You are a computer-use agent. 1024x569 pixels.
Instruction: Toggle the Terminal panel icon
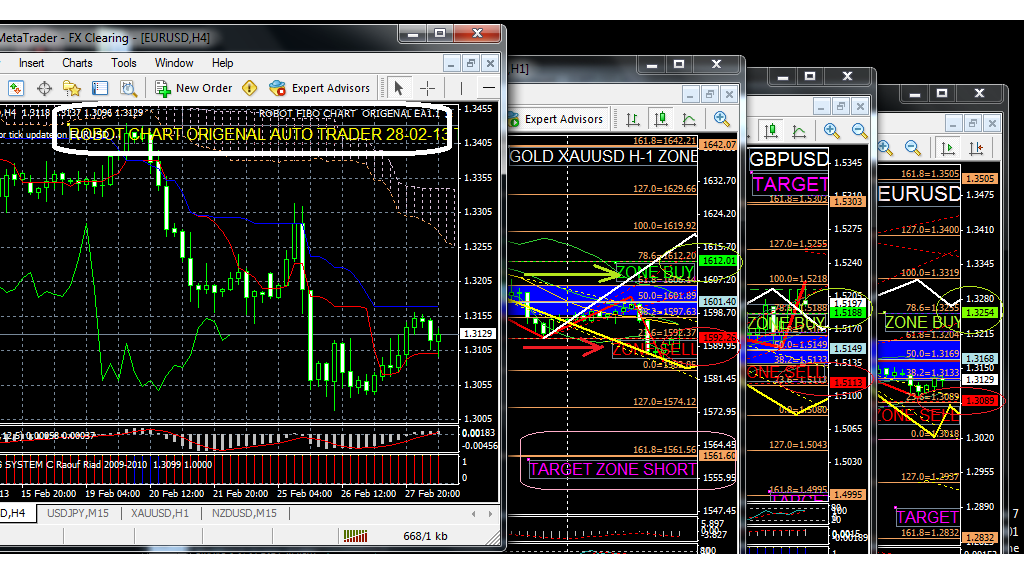[100, 88]
